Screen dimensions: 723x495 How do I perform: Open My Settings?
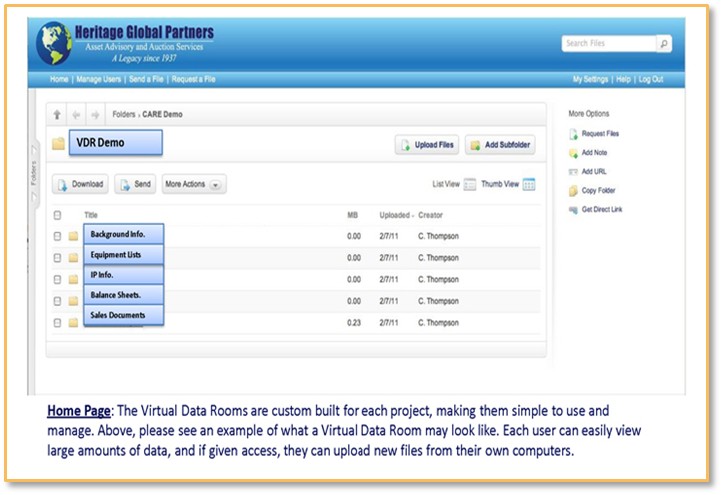[590, 79]
